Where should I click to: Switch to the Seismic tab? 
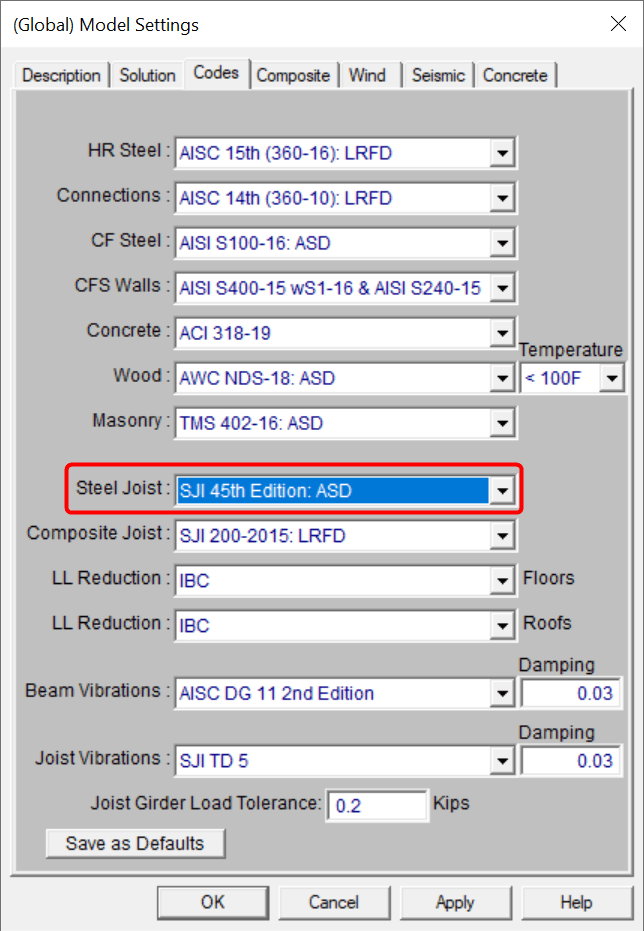coord(438,76)
